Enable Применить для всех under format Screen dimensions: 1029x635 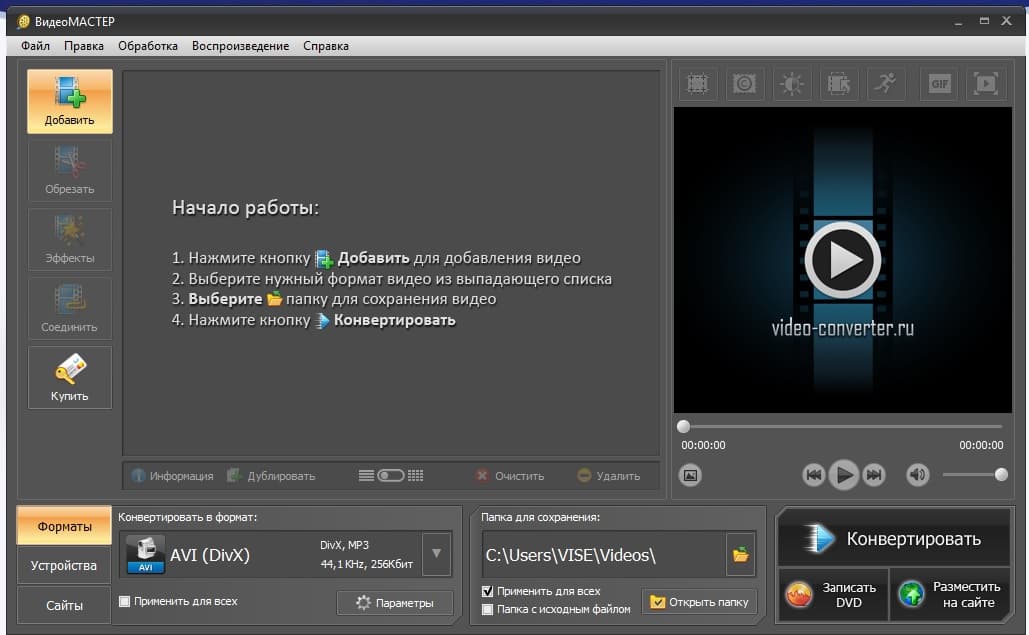(125, 601)
